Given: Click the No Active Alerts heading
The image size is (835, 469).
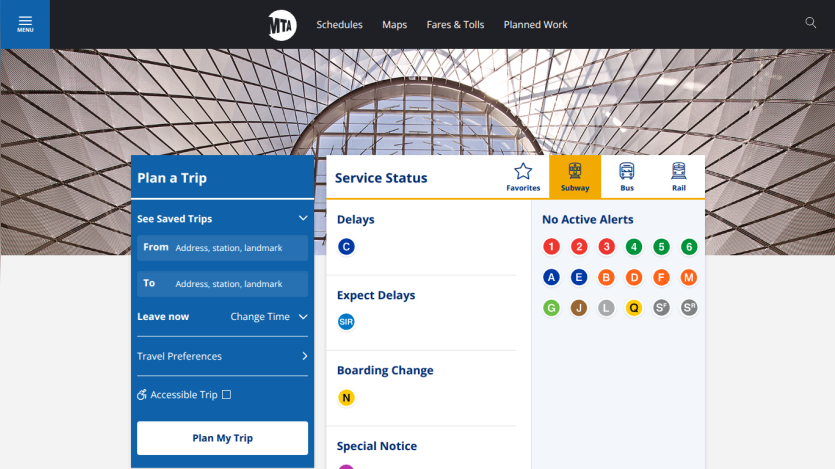Looking at the screenshot, I should [588, 219].
